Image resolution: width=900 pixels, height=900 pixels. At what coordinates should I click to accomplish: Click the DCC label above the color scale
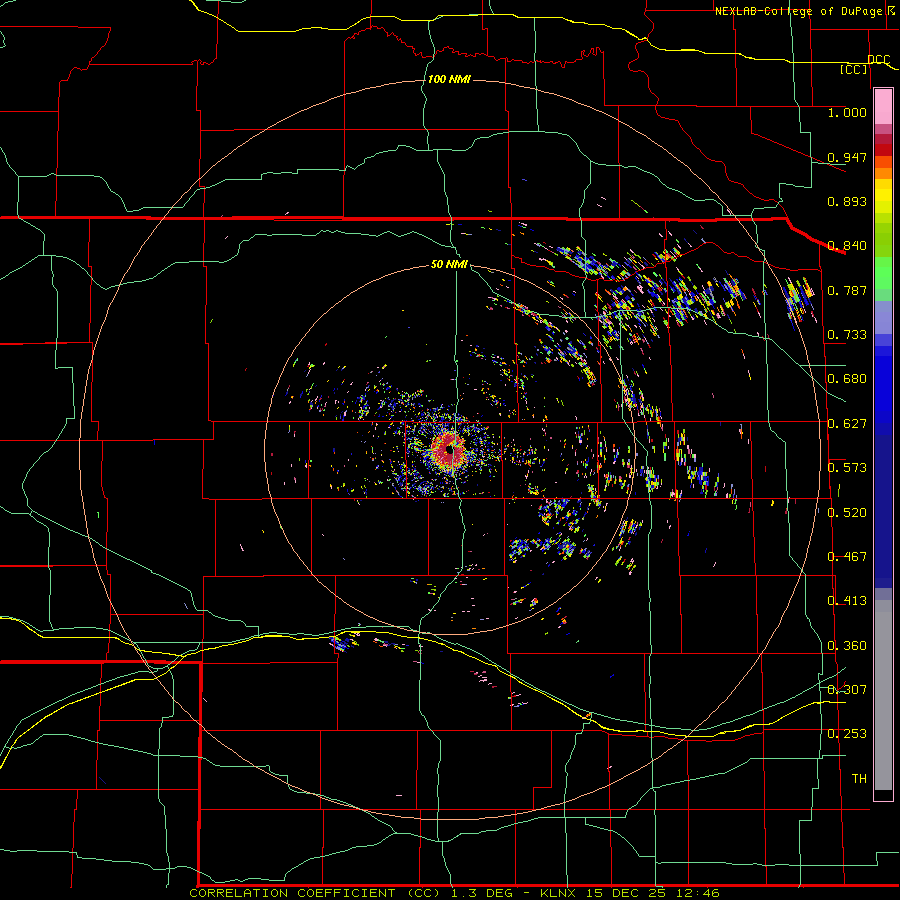(878, 60)
